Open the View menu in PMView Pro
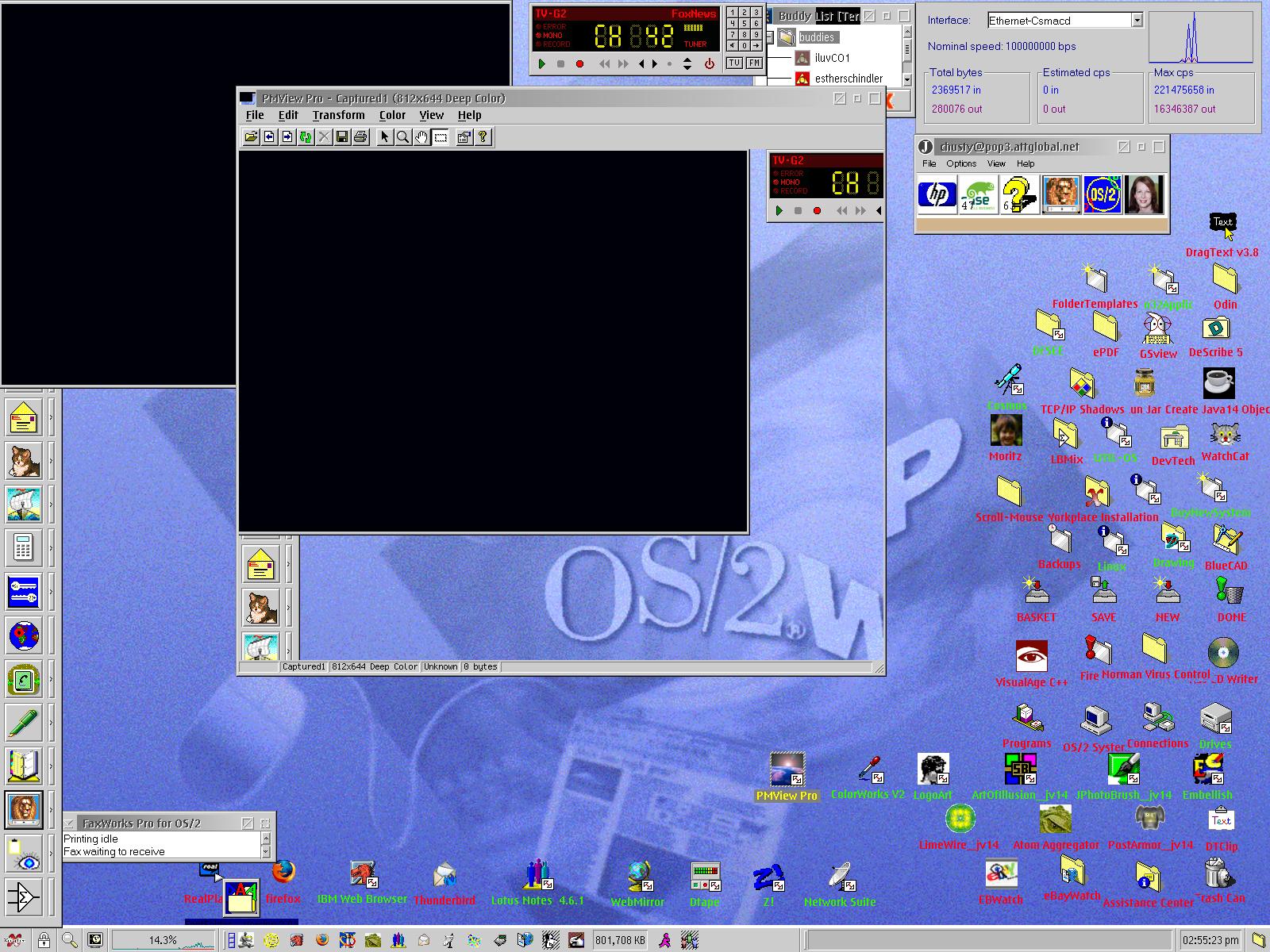Viewport: 1270px width, 952px height. [431, 115]
